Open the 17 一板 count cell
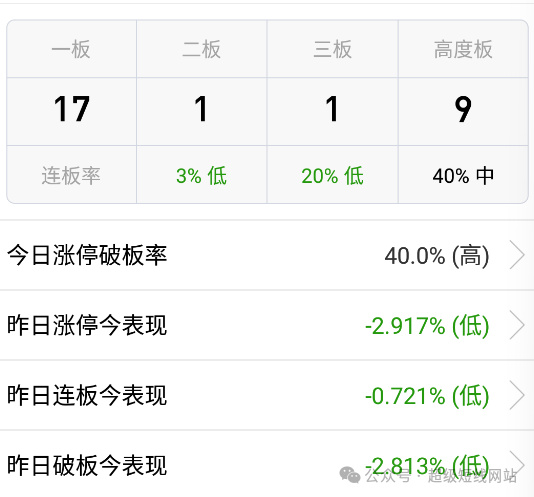 72,109
